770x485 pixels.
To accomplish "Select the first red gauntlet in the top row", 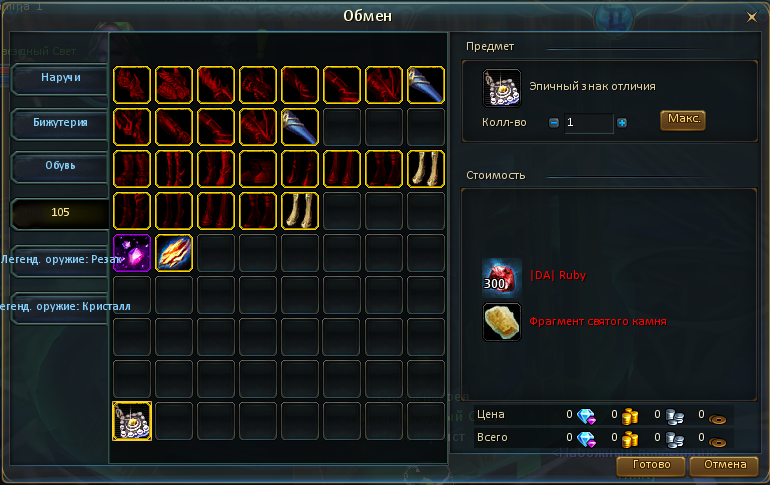I will point(132,85).
